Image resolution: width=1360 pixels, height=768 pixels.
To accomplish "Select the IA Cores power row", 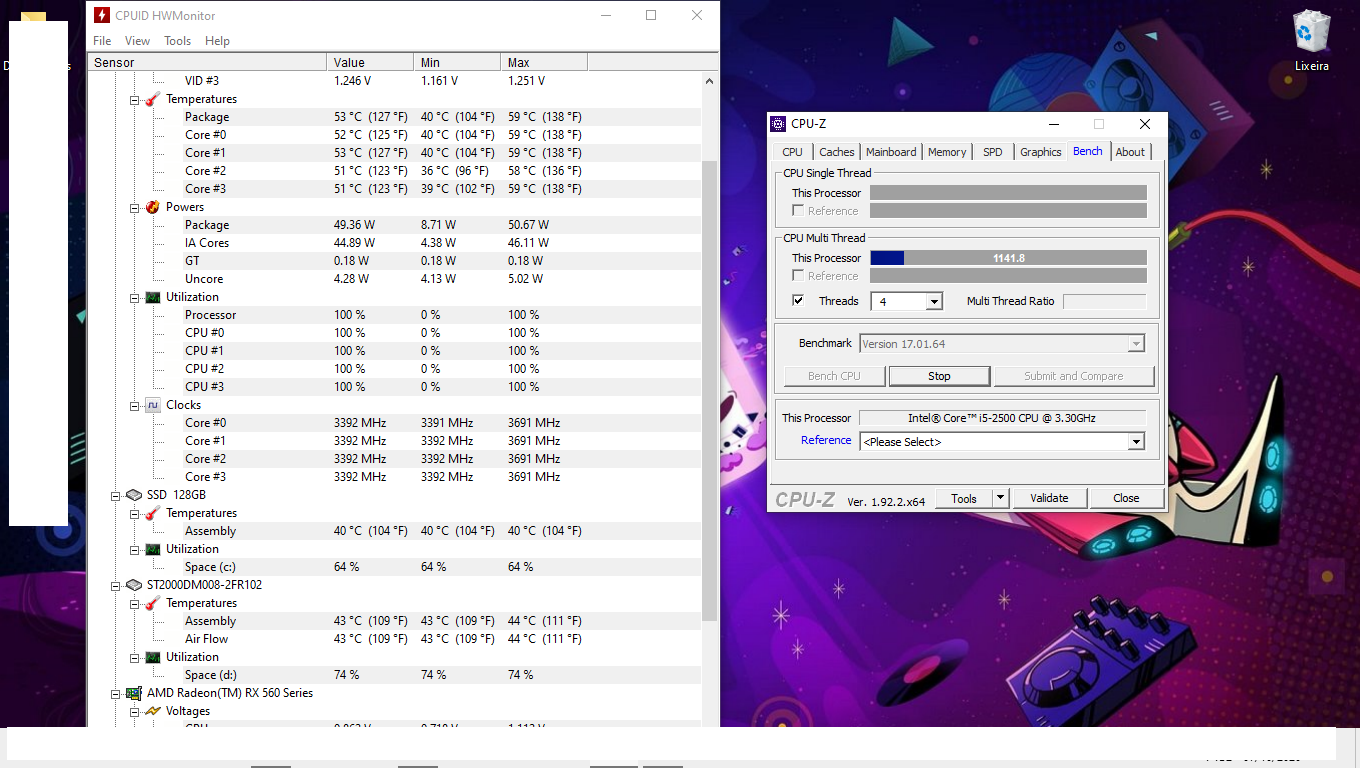I will (x=395, y=243).
